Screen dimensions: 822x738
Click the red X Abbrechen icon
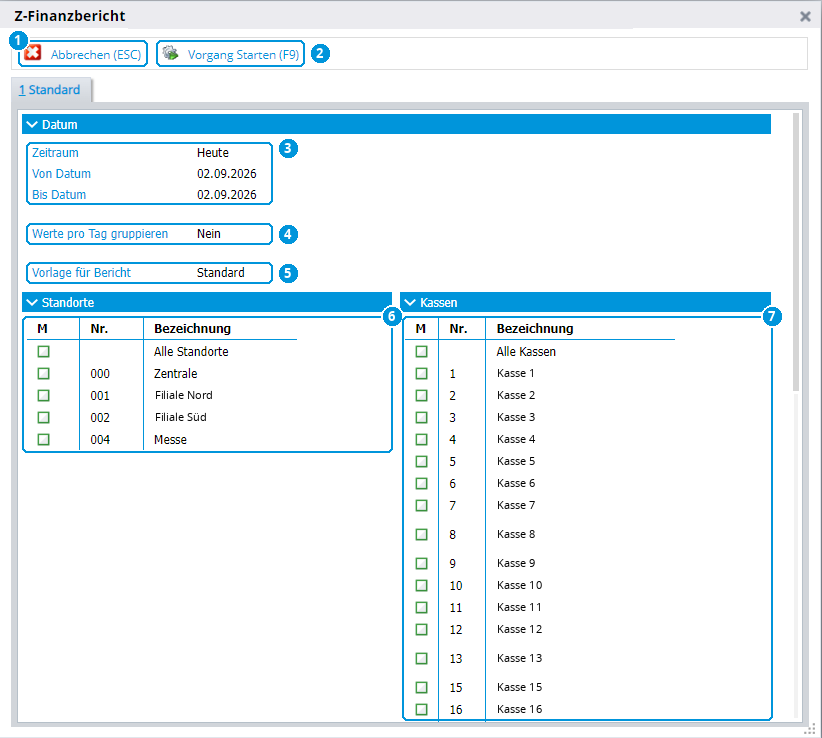[33, 53]
